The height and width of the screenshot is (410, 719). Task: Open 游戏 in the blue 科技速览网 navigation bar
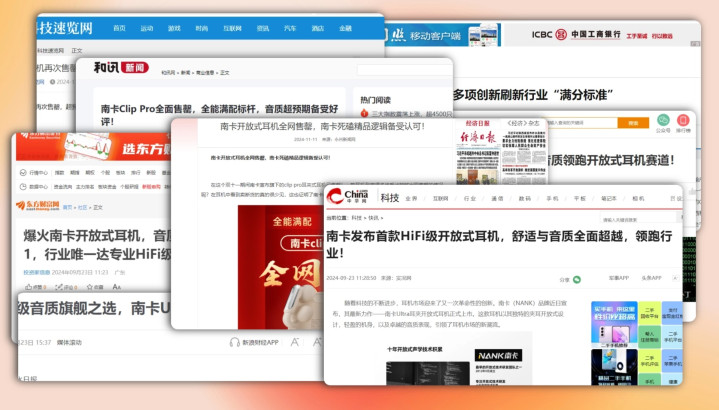174,28
